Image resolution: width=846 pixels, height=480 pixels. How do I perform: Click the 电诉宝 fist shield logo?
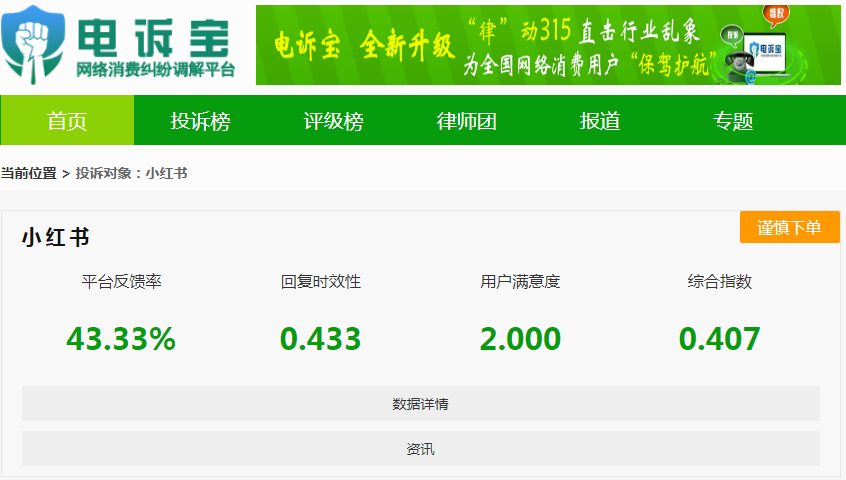(x=33, y=45)
